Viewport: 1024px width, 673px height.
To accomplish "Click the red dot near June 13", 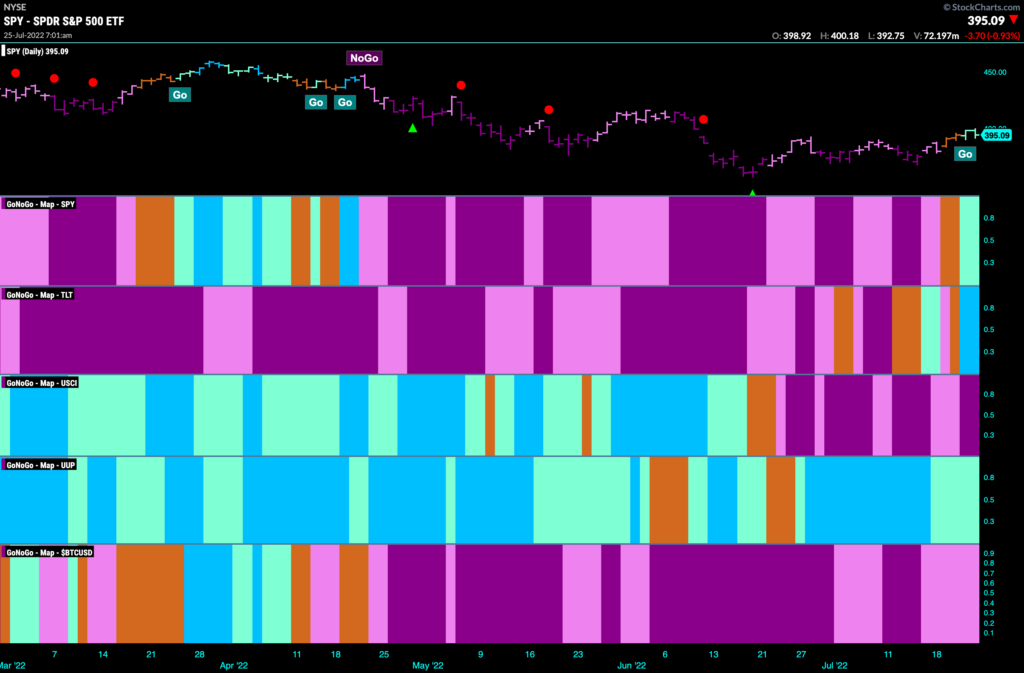I will [x=703, y=119].
